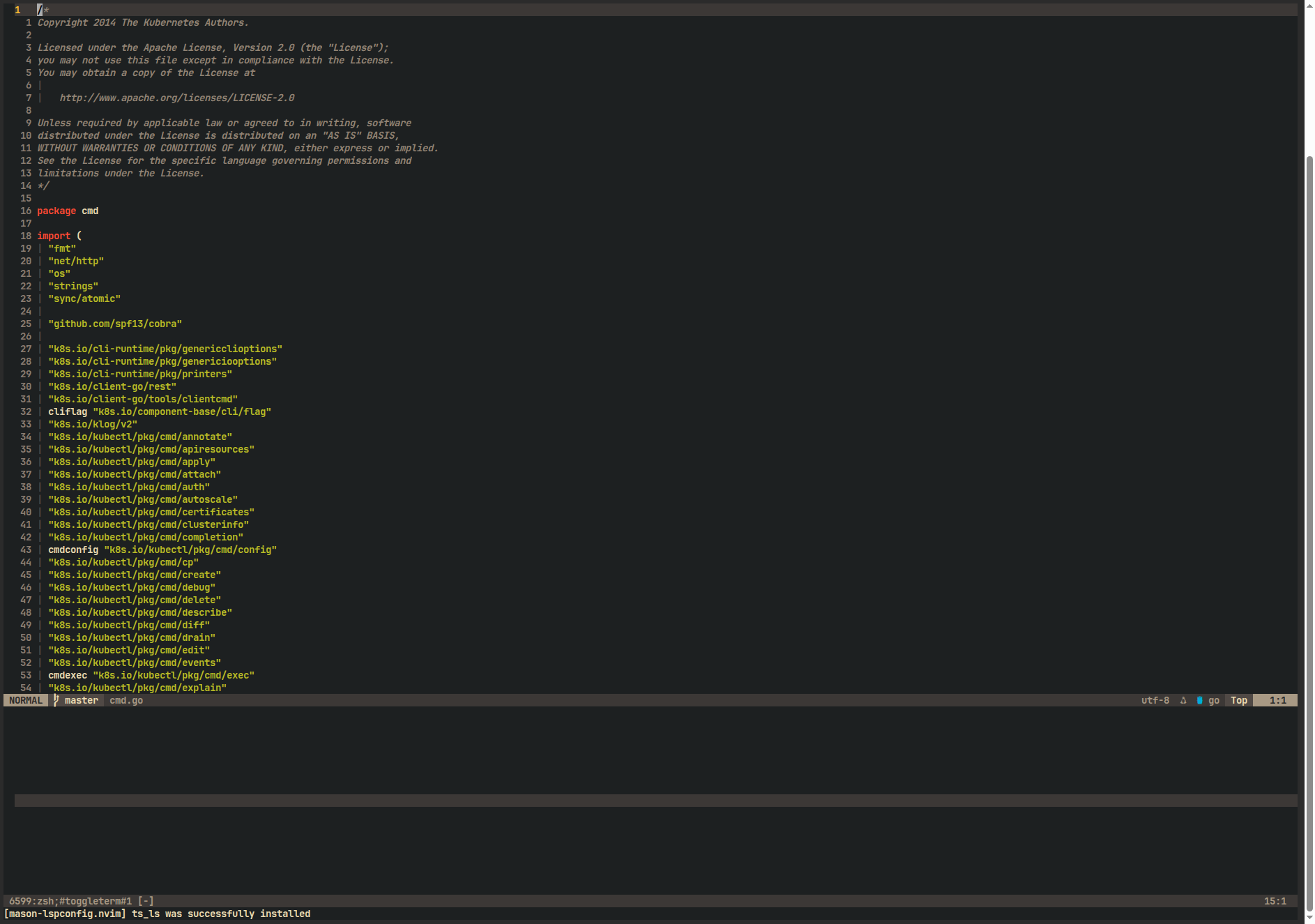Click the "net/http" import line
Image resolution: width=1315 pixels, height=924 pixels.
tap(76, 261)
